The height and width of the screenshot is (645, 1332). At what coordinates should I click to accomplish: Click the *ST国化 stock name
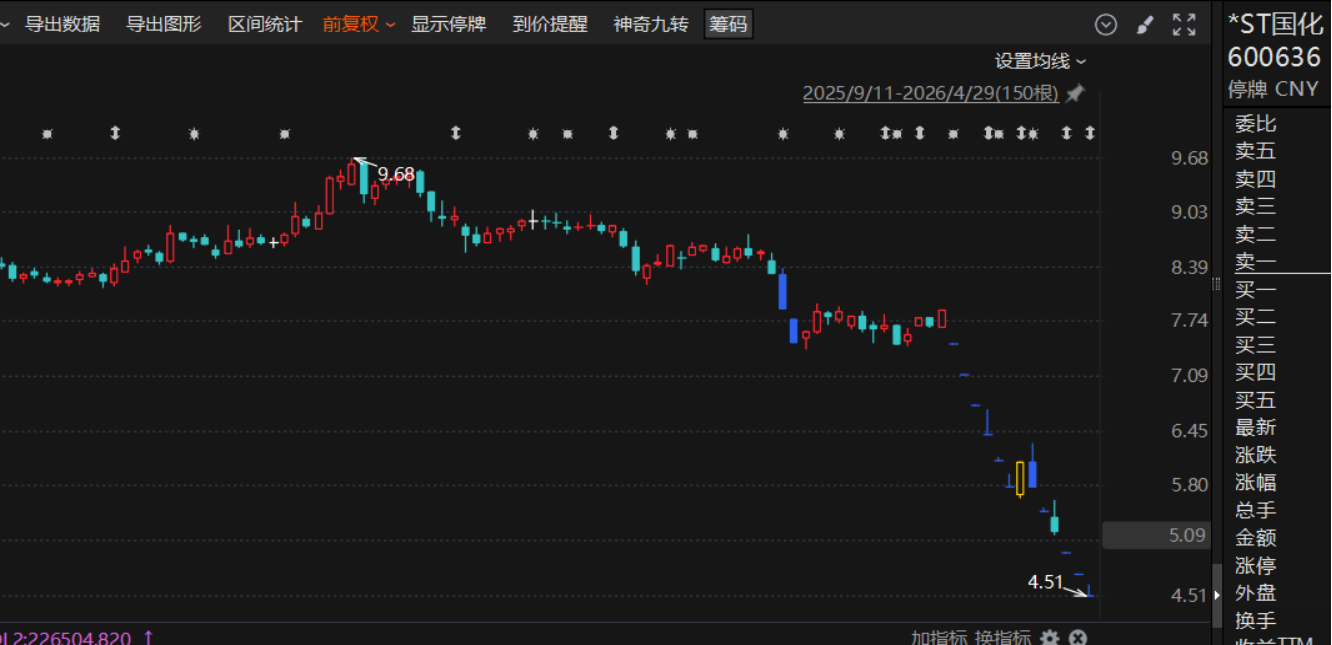point(1276,25)
